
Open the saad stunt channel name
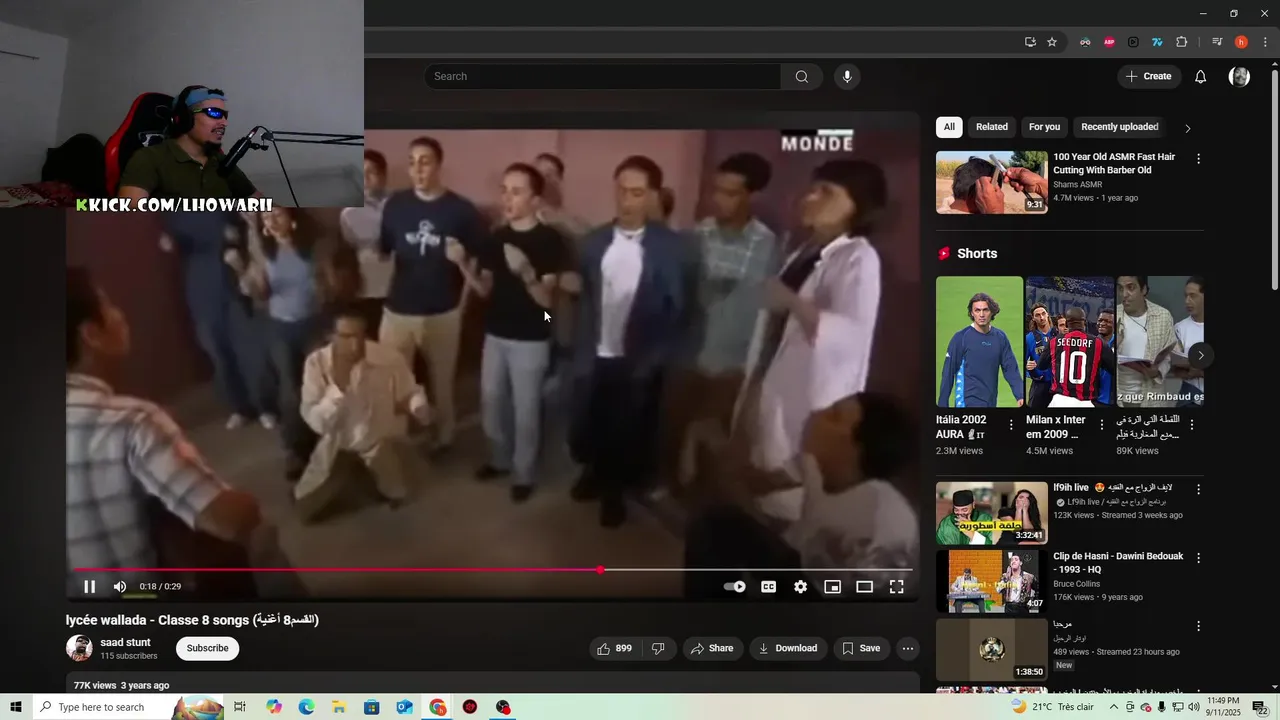click(125, 642)
